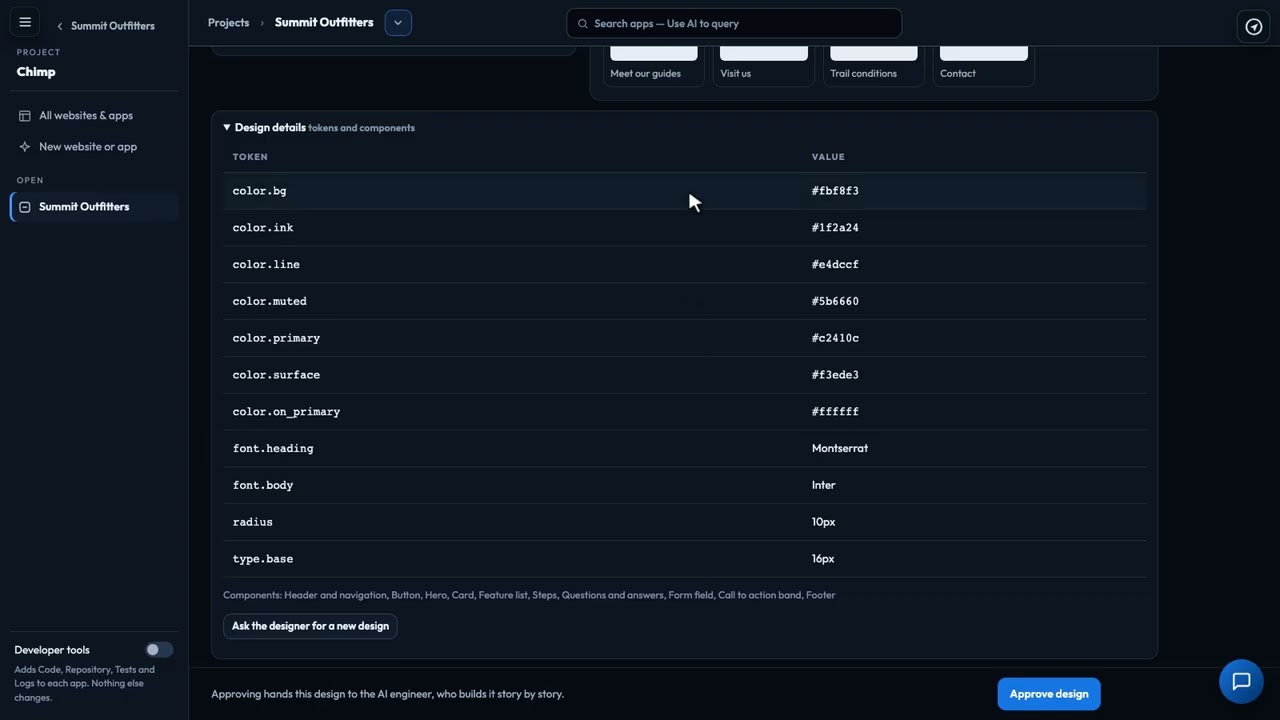Open the compass icon at top right
This screenshot has height=720, width=1280.
(x=1254, y=27)
